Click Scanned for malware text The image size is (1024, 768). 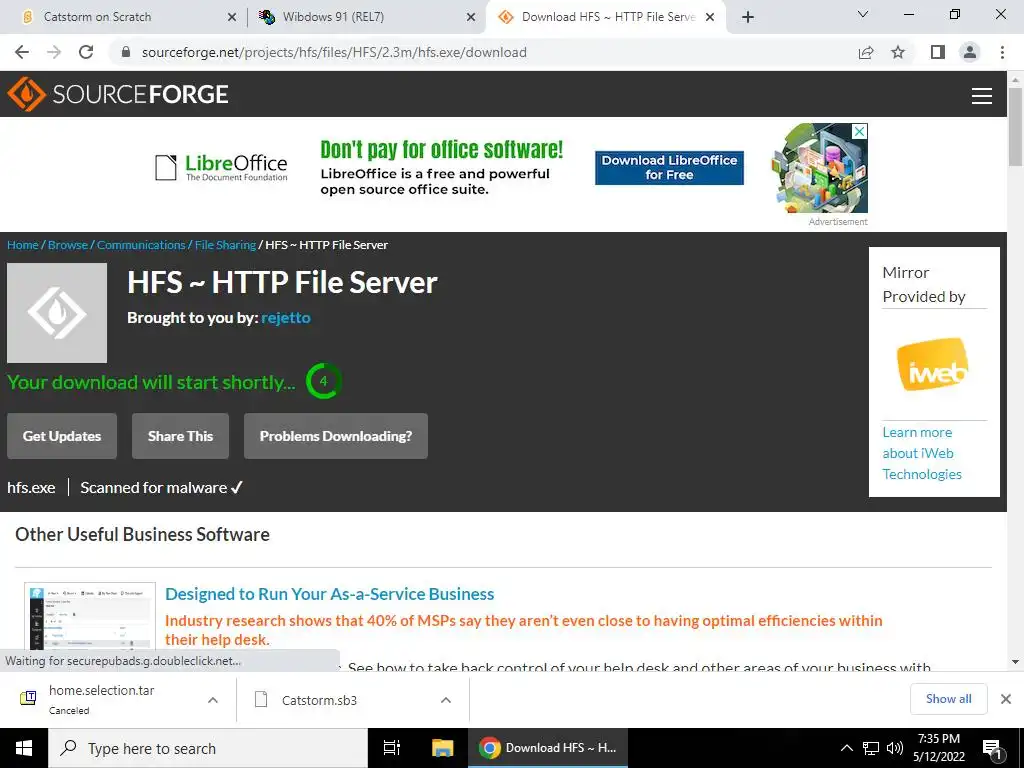[x=161, y=488]
